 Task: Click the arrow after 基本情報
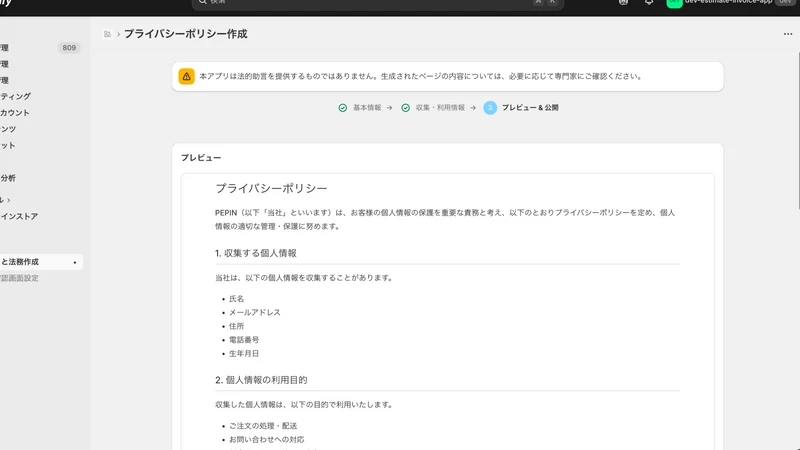(x=390, y=108)
